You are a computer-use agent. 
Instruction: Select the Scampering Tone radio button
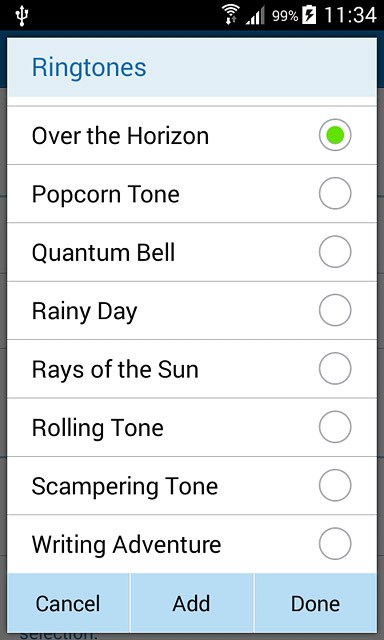tap(335, 485)
